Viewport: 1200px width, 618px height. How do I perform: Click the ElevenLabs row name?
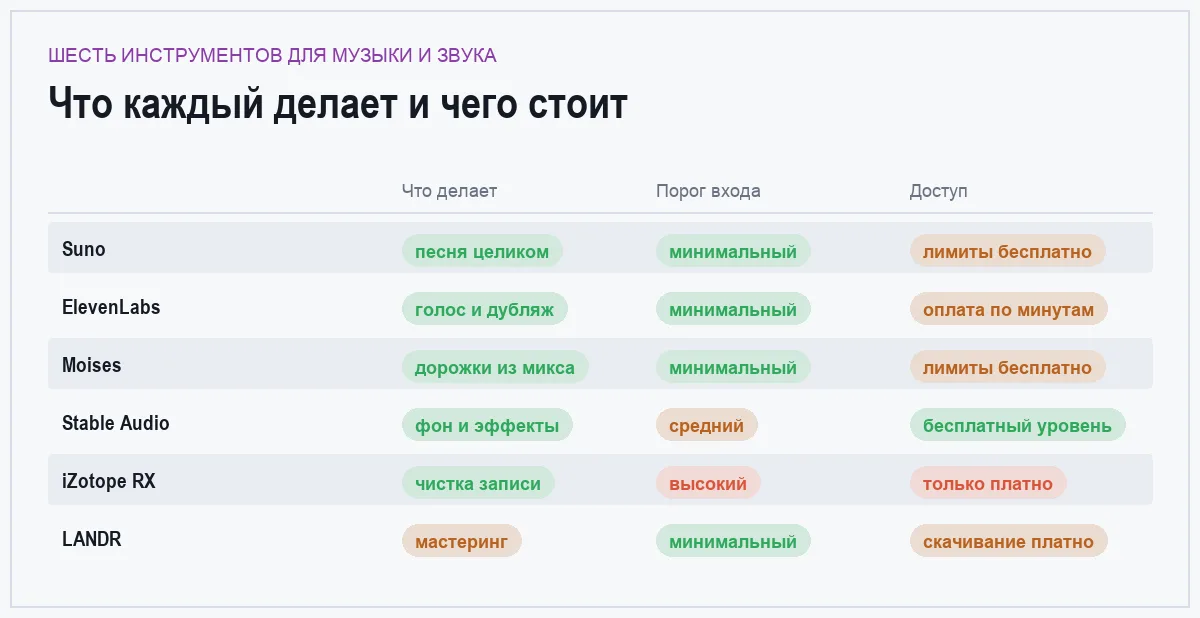click(x=111, y=307)
